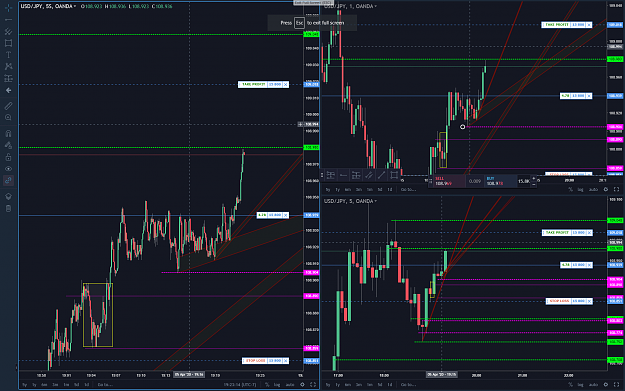Close STOP LOSS order on bottom-right chart
This screenshot has height=391, width=625.
(x=589, y=301)
